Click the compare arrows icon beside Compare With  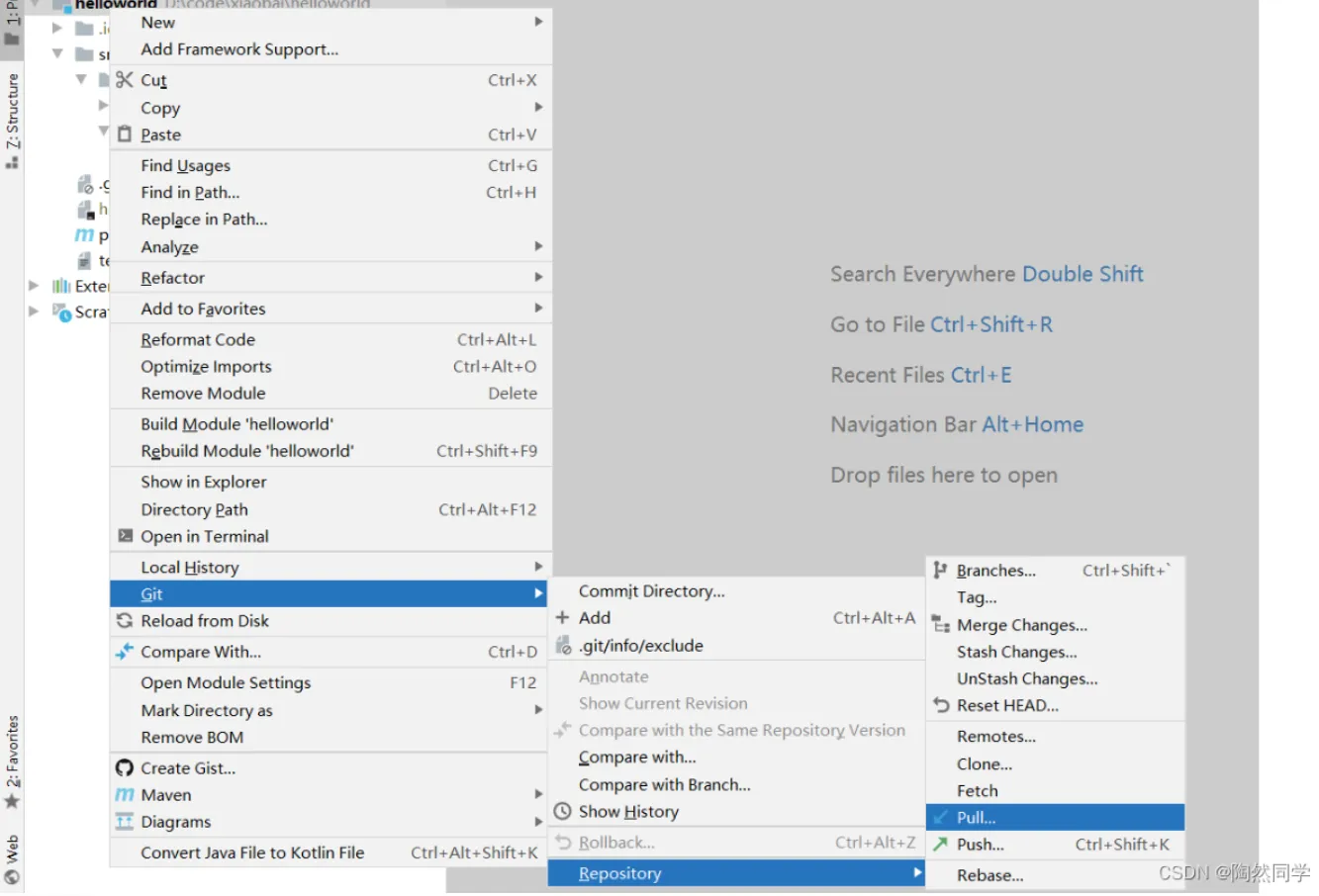[125, 652]
